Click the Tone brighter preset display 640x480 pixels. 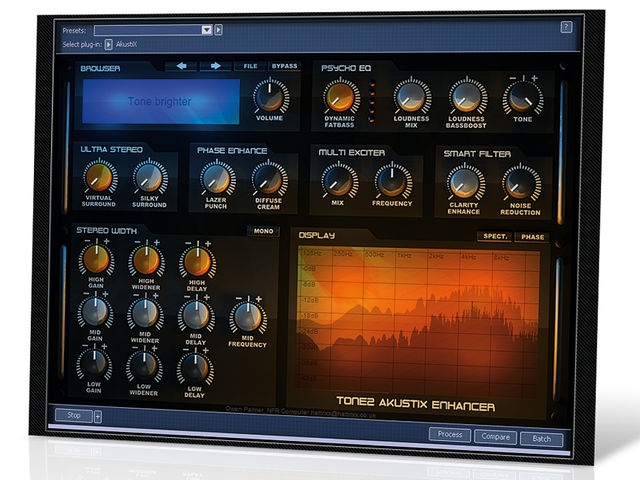[x=161, y=101]
